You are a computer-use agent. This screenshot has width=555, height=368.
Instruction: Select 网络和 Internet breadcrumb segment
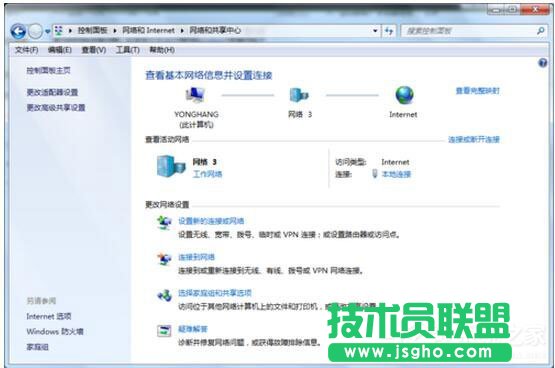tap(148, 30)
